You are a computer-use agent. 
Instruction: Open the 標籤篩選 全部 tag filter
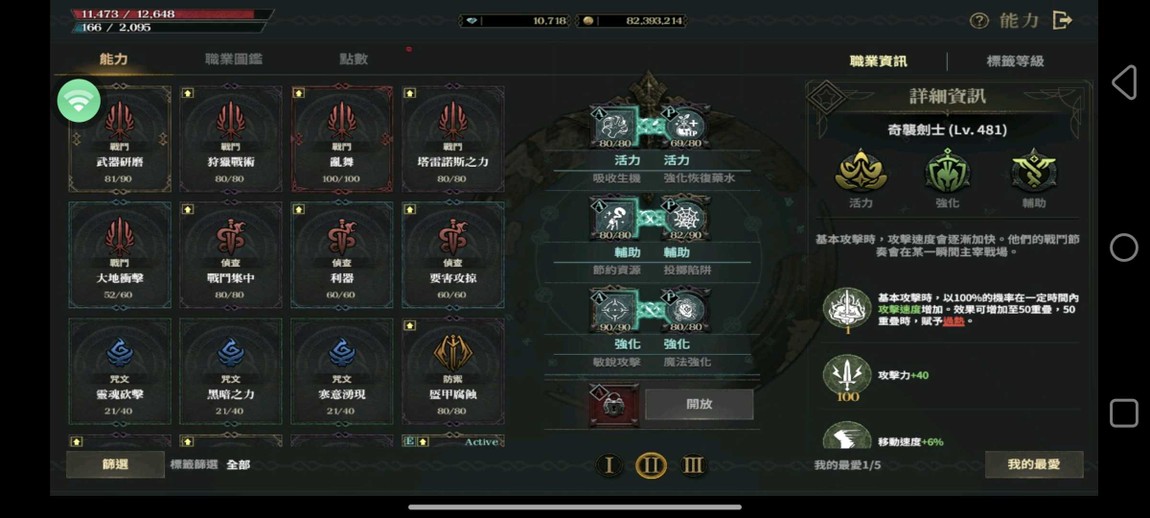tap(210, 464)
